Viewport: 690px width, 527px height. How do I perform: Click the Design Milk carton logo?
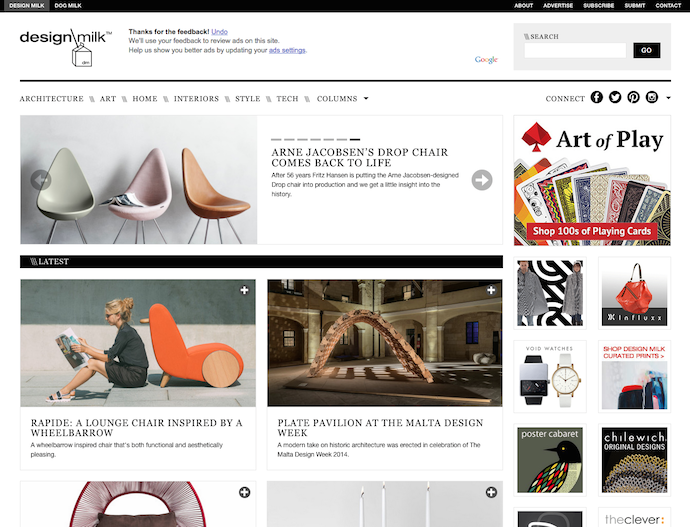click(66, 48)
